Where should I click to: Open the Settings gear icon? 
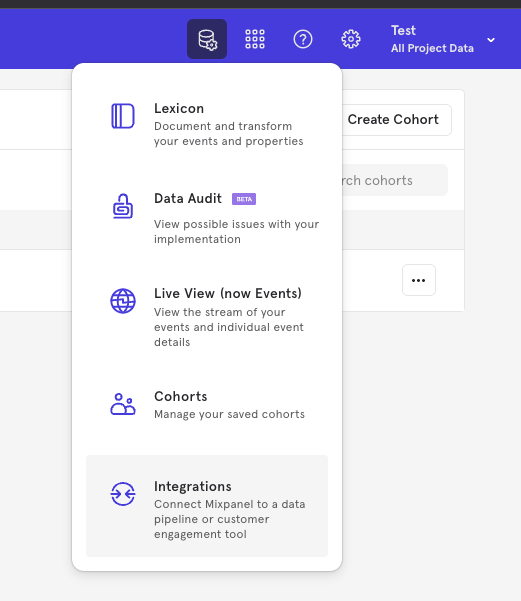click(351, 39)
